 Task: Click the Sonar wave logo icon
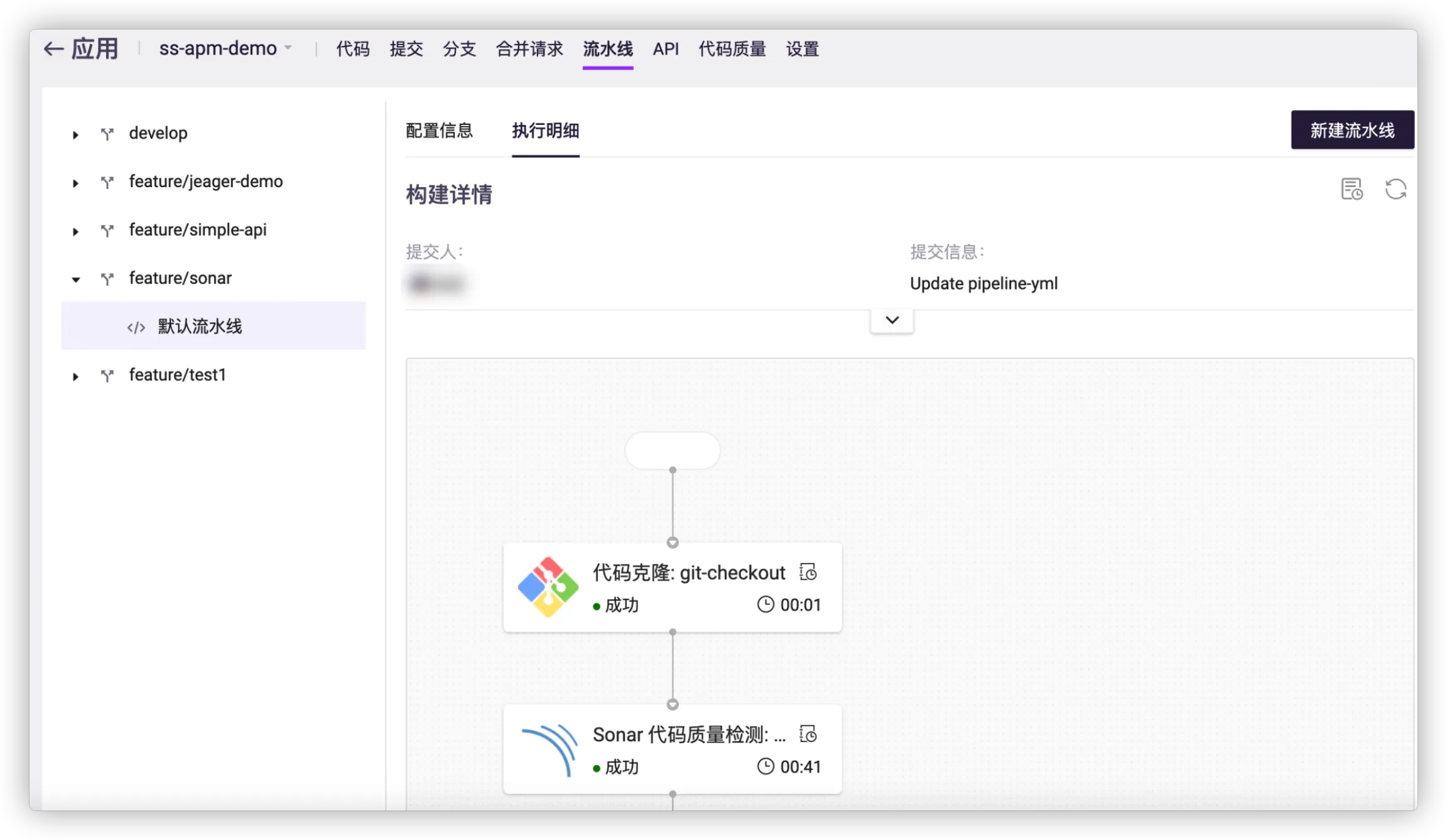[549, 750]
